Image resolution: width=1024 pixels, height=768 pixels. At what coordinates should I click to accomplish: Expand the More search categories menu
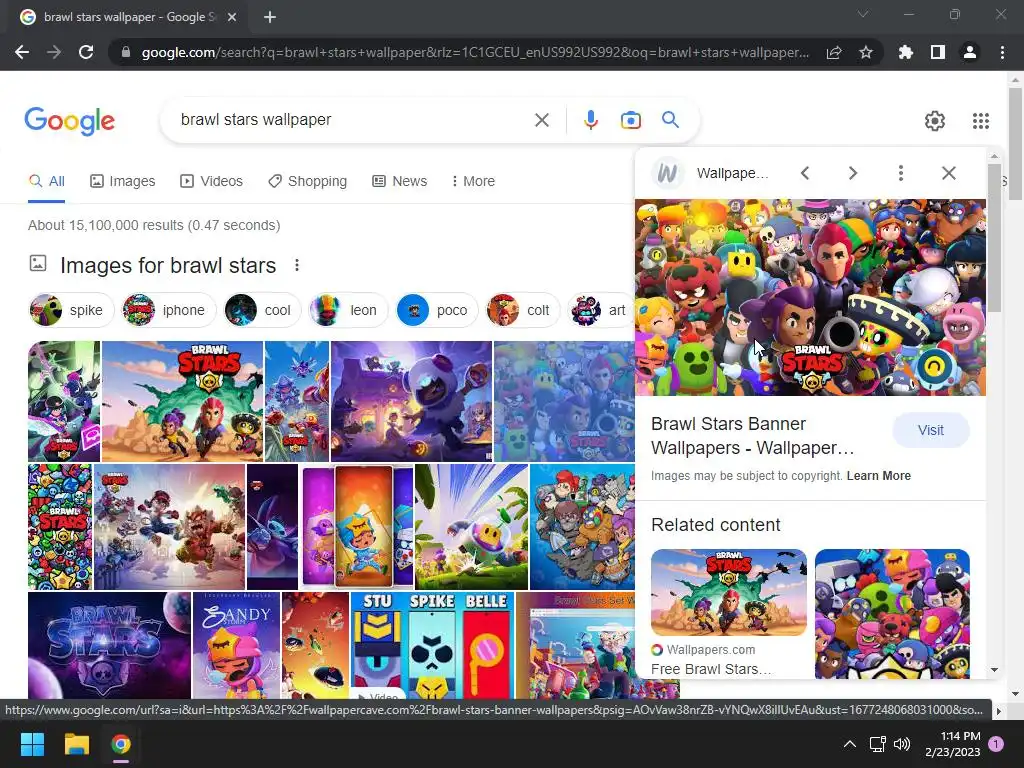click(x=473, y=182)
